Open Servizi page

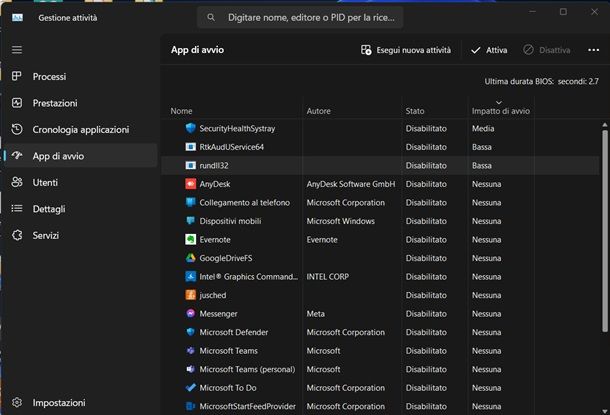click(81, 235)
